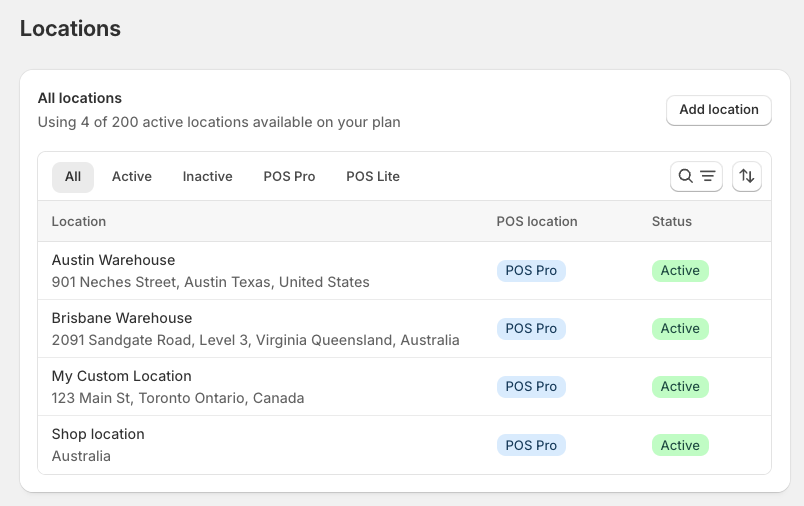Select the All tab
804x506 pixels.
[73, 177]
